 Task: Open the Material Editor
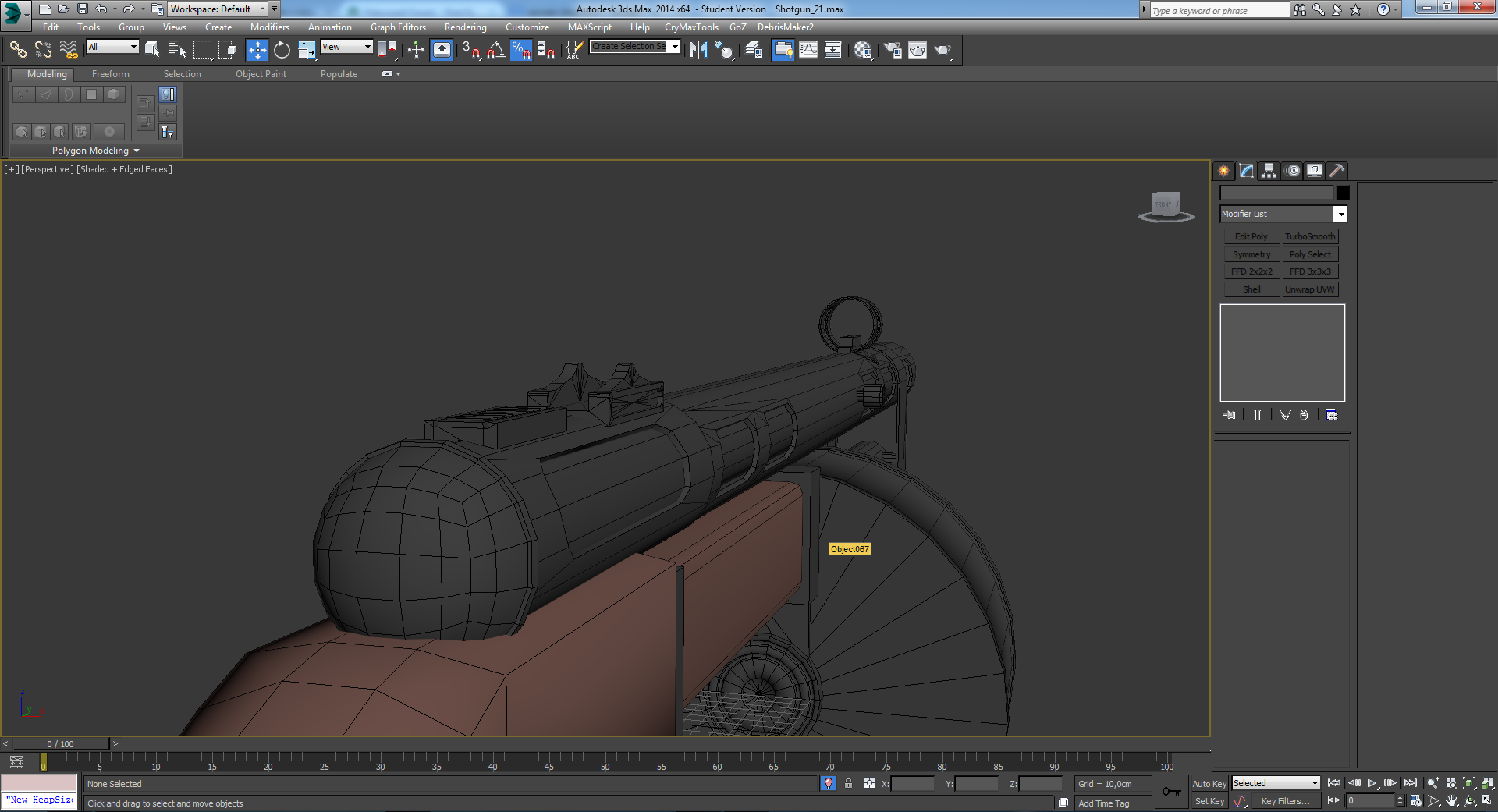(x=862, y=50)
